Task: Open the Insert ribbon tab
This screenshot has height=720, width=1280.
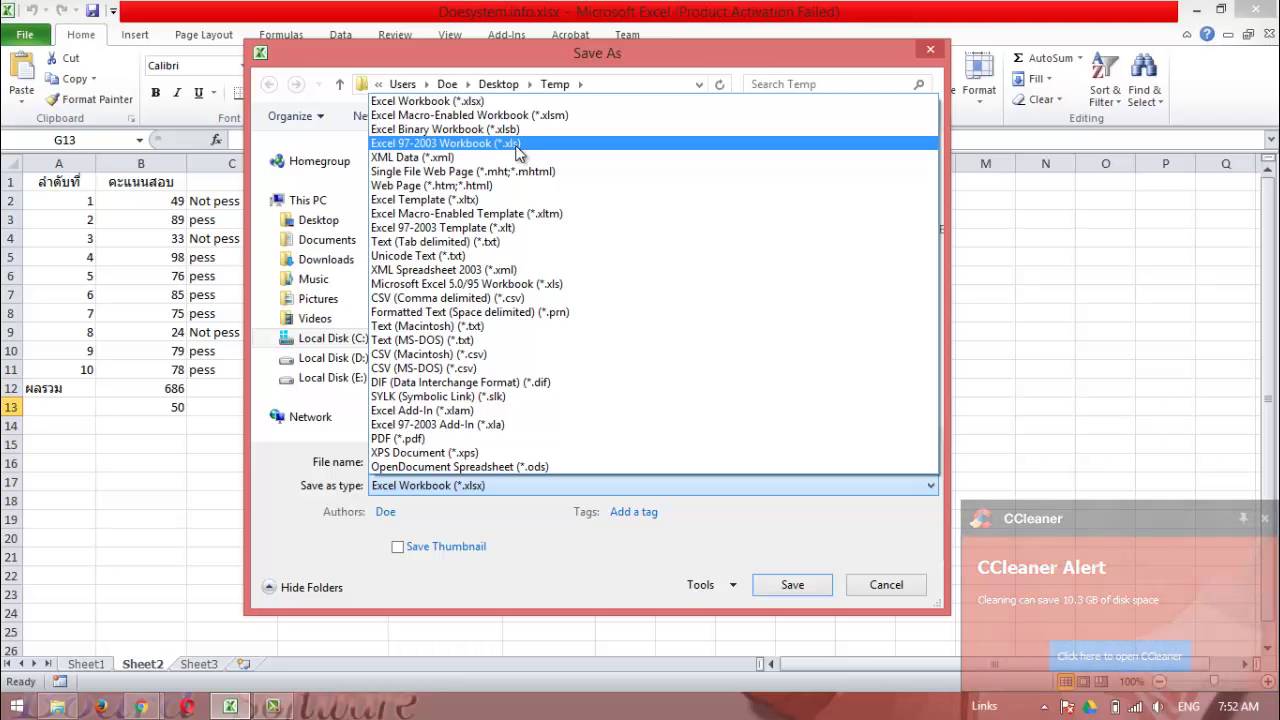Action: tap(135, 34)
